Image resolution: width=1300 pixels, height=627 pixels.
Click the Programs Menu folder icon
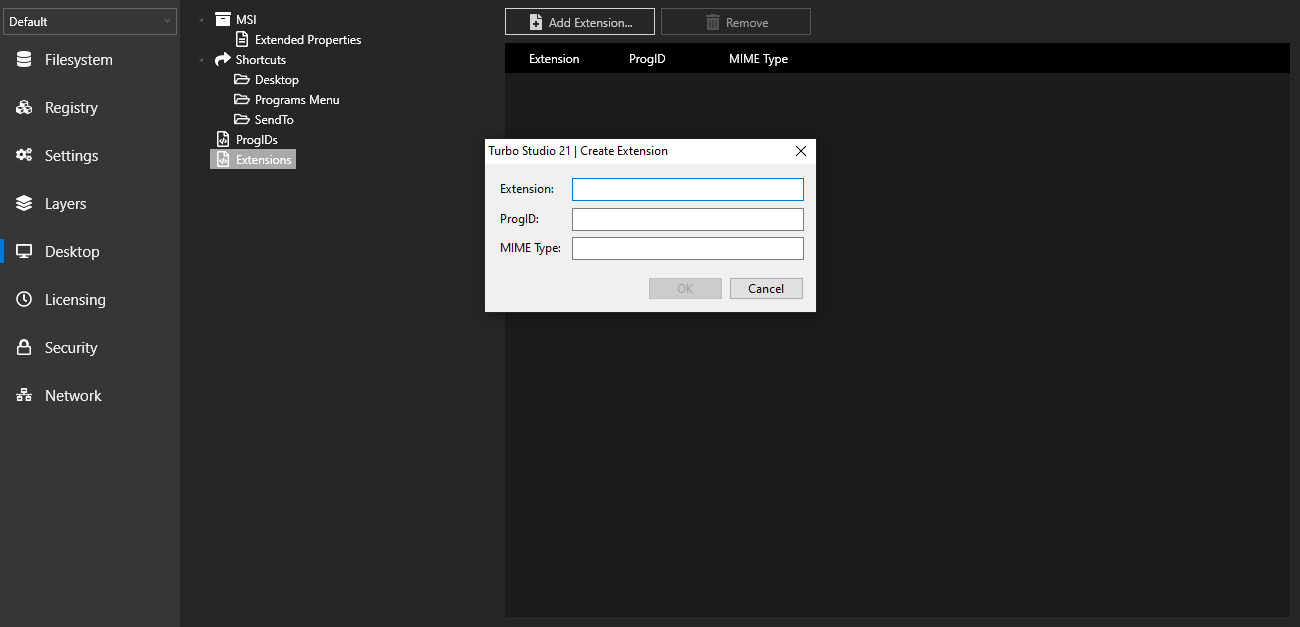tap(242, 99)
